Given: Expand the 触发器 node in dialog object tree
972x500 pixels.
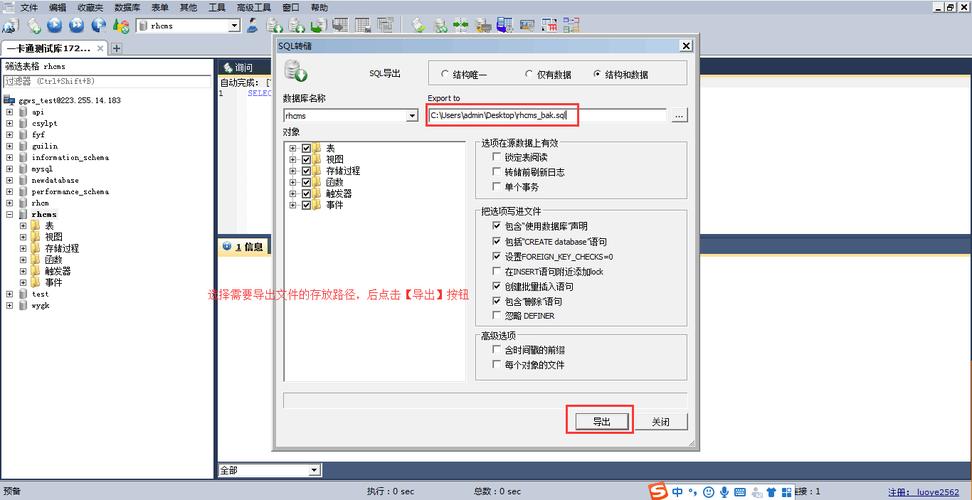Looking at the screenshot, I should 293,194.
